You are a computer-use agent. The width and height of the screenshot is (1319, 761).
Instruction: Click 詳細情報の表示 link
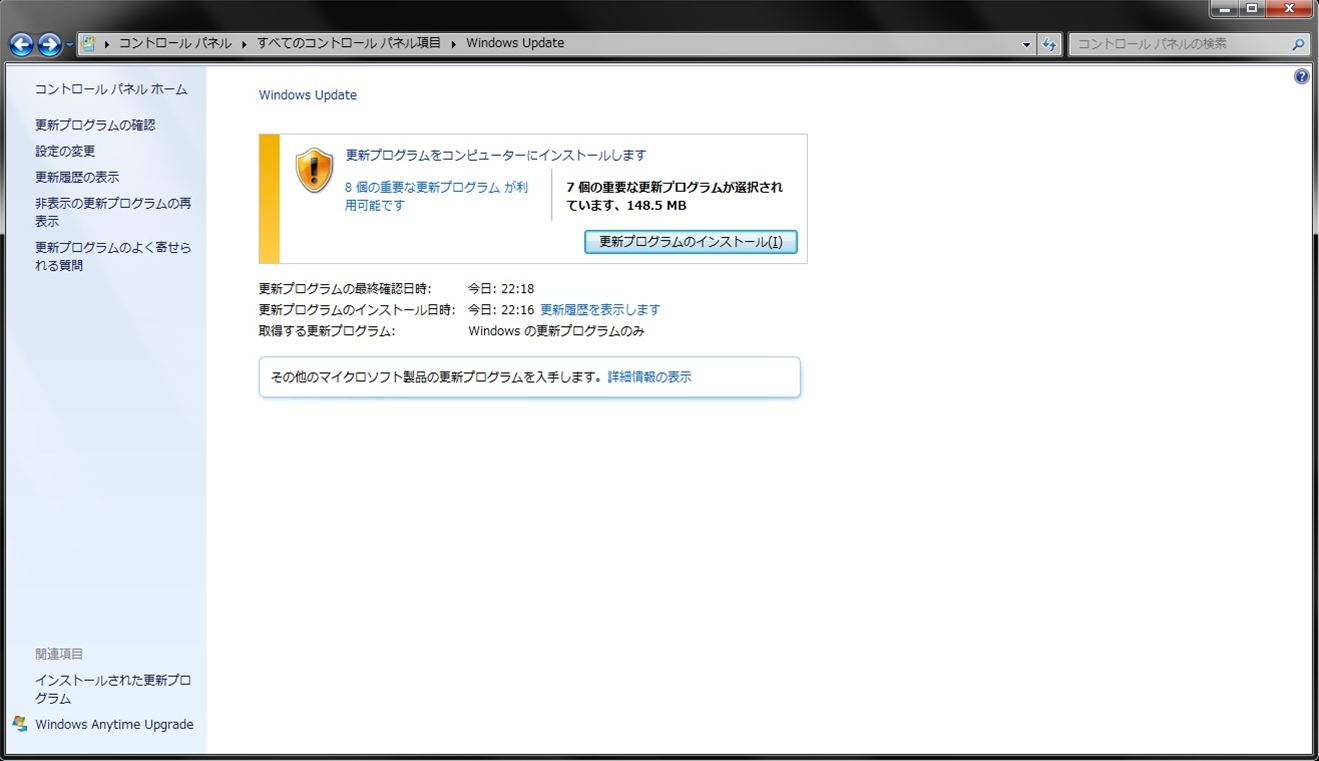tap(649, 377)
